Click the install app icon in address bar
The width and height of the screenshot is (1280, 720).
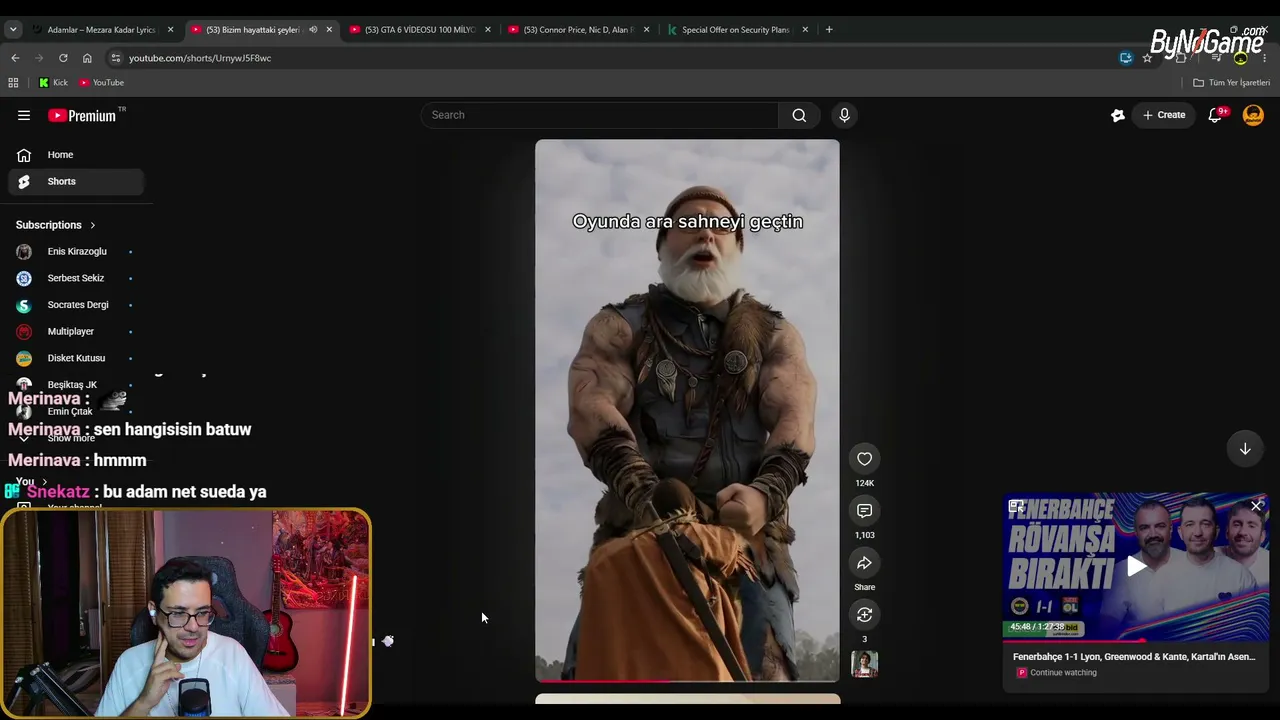[x=1126, y=58]
